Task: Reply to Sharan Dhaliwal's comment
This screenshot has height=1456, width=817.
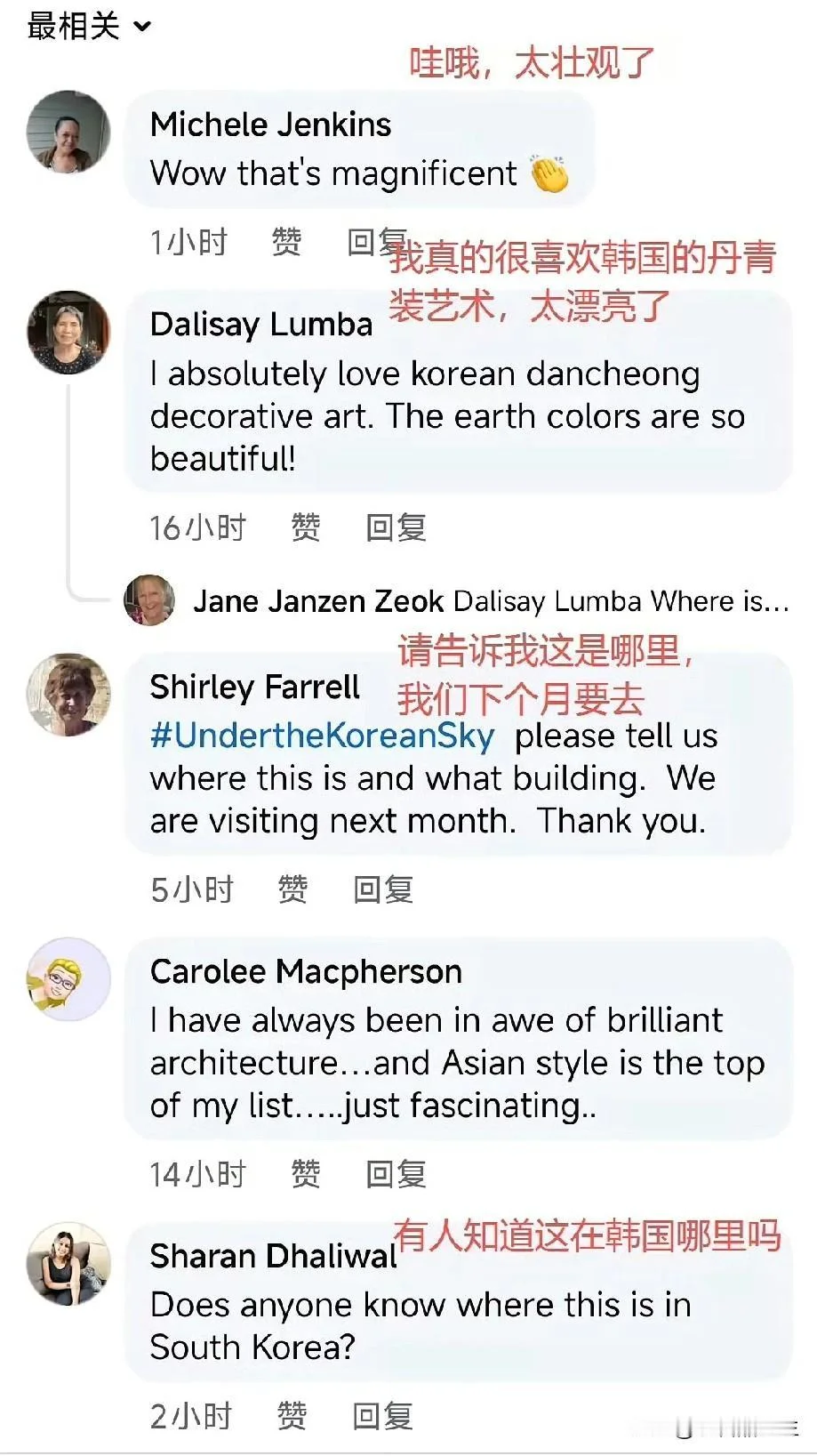Action: (x=383, y=1415)
